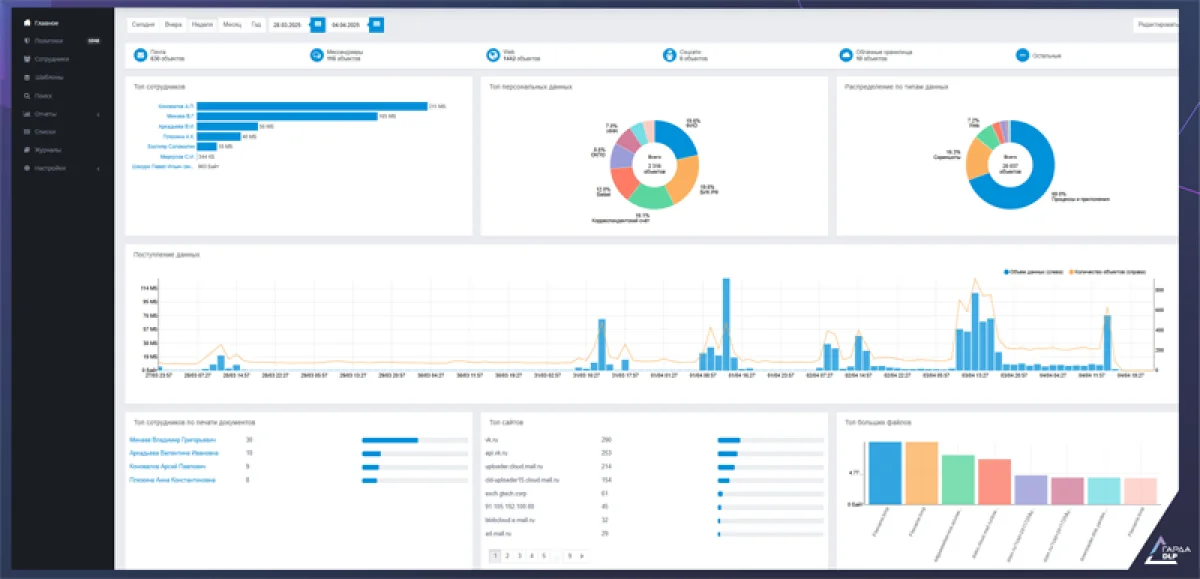Click the orange segment of personal data donut
Viewport: 1200px width, 579px height.
pos(679,182)
